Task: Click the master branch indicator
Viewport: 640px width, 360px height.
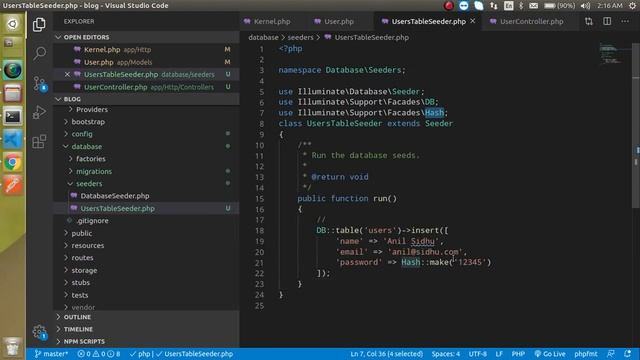Action: [51, 353]
